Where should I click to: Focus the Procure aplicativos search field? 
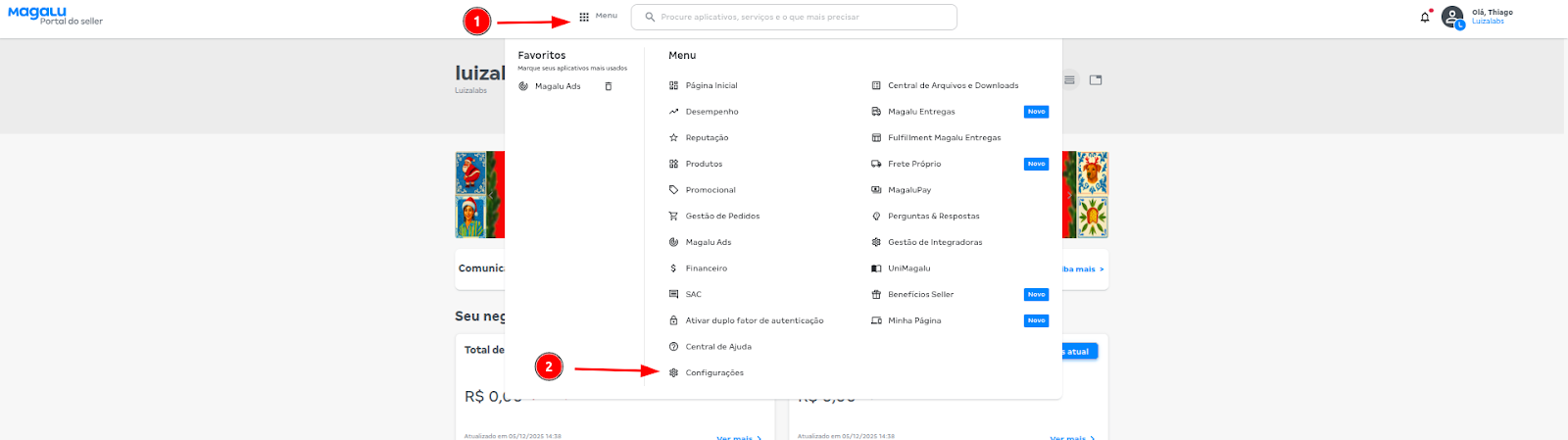[x=794, y=17]
